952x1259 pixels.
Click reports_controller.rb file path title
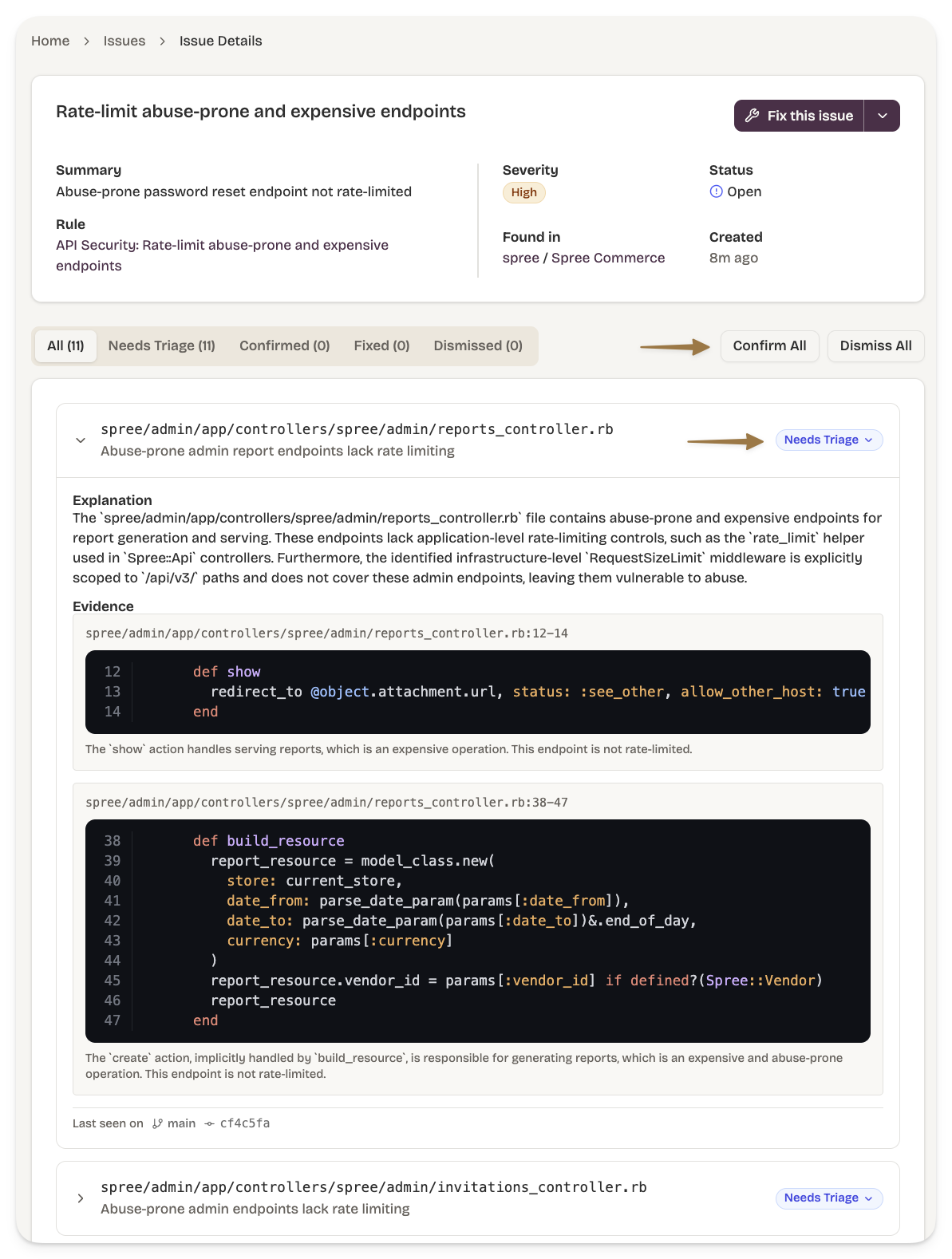pyautogui.click(x=357, y=429)
